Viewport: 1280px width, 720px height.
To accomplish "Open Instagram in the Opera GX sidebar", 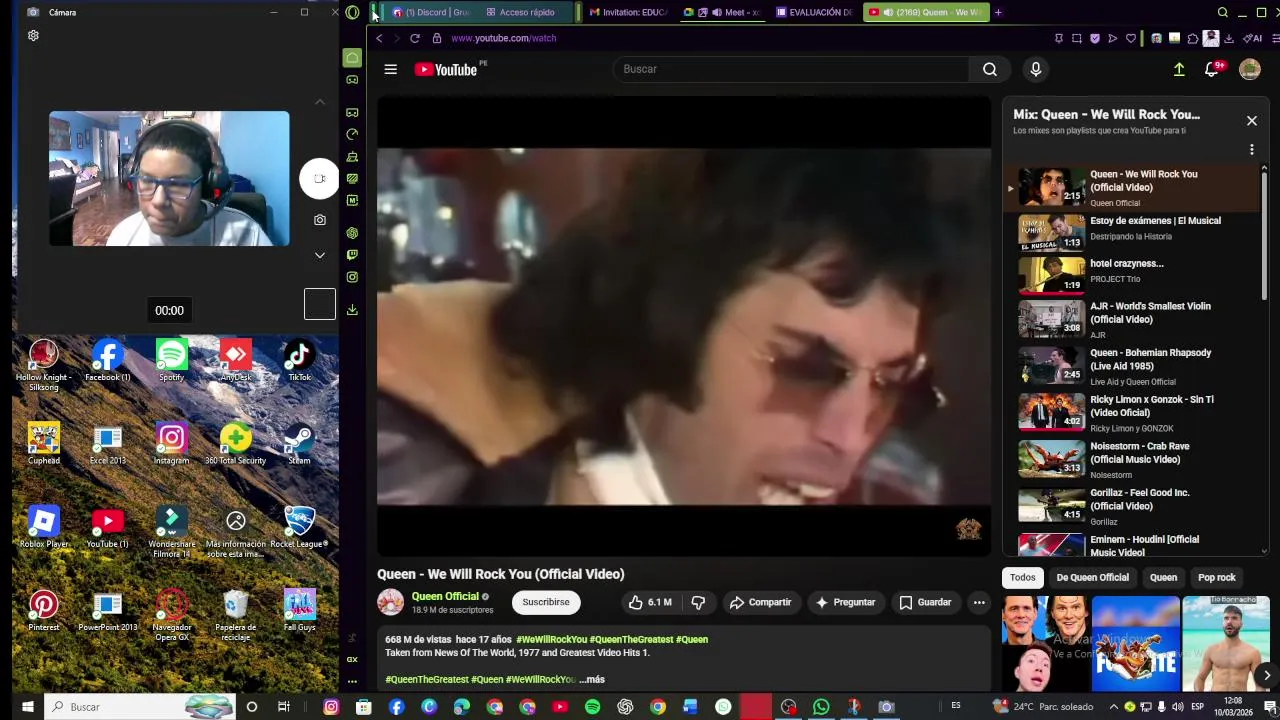I will tap(352, 277).
